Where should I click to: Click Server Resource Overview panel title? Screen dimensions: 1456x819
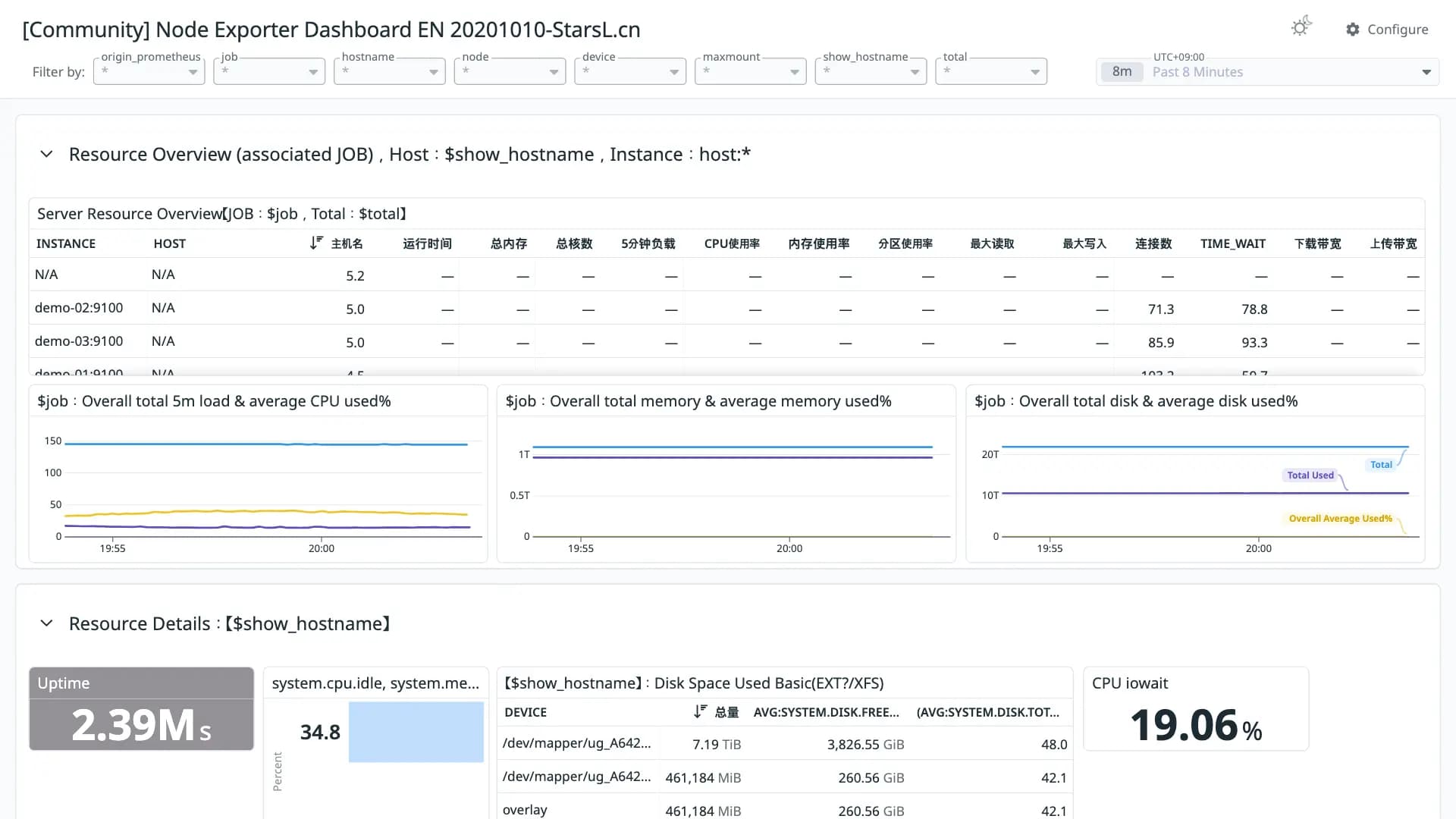point(222,214)
